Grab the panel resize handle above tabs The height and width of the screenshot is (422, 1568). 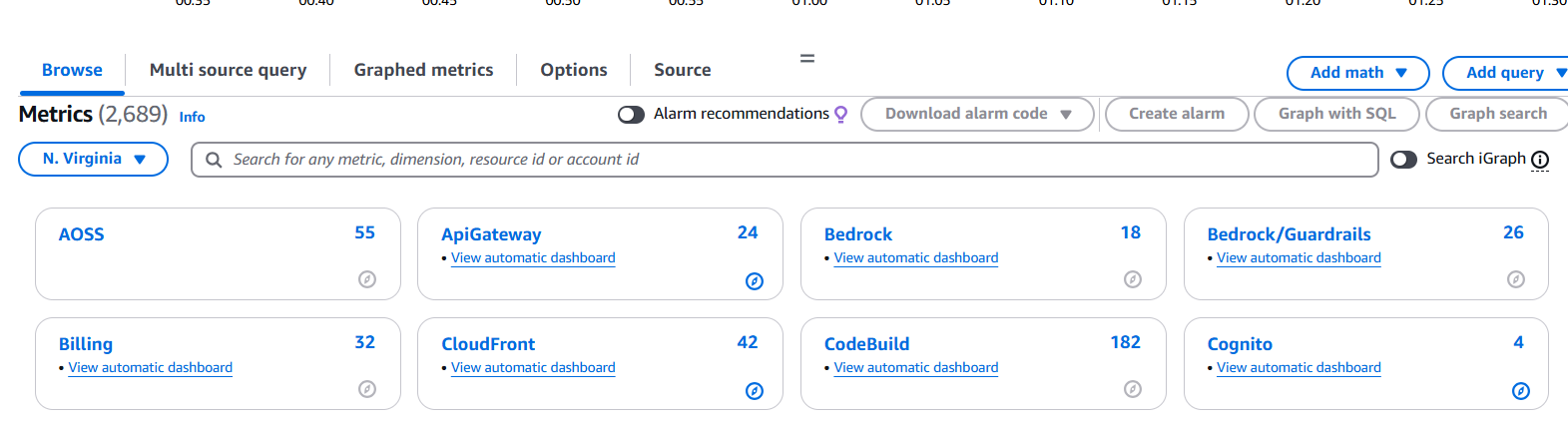(807, 58)
